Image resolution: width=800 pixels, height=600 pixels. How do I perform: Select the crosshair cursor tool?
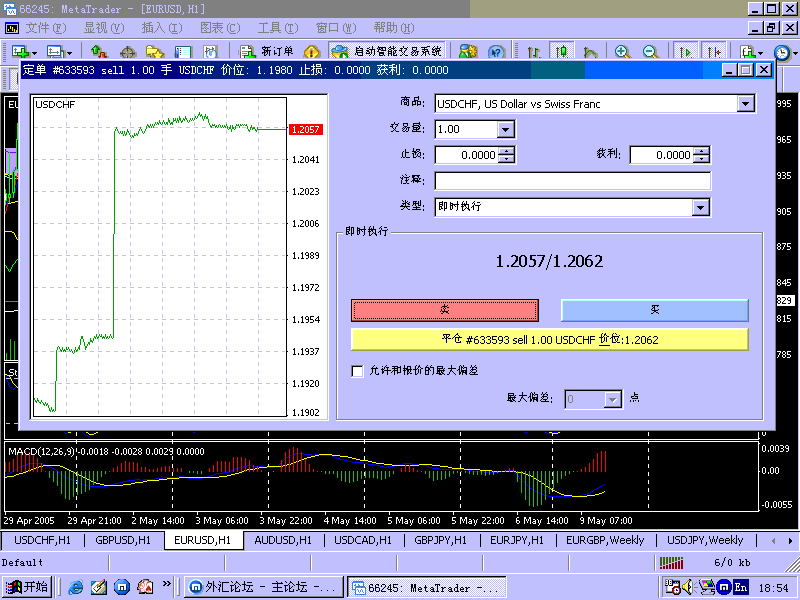pos(127,51)
